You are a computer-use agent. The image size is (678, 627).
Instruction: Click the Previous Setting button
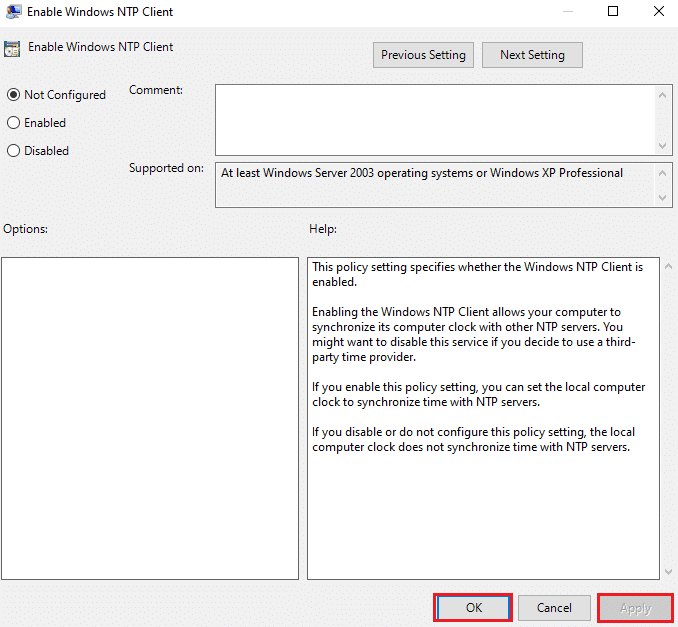(423, 55)
